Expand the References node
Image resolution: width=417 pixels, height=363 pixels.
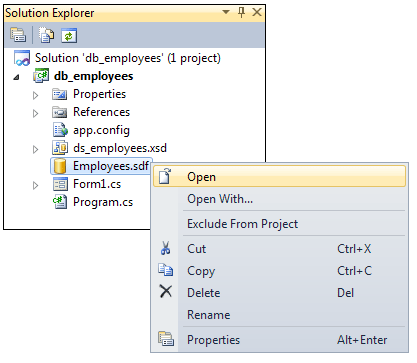[35, 113]
